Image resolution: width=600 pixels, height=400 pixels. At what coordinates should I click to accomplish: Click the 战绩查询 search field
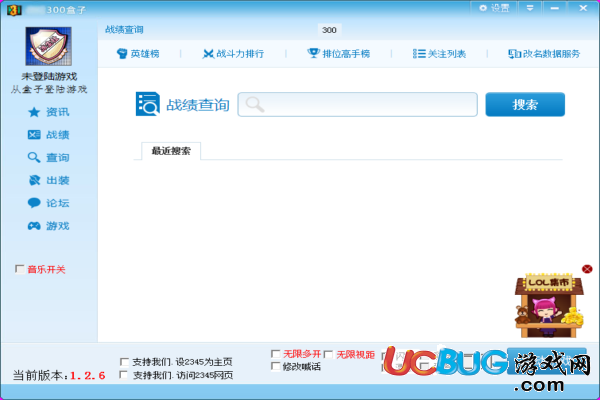point(357,104)
